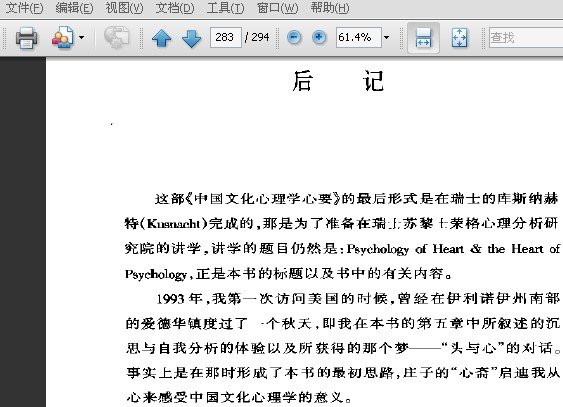Click the collaborate people icon
563x407 pixels.
pos(63,37)
